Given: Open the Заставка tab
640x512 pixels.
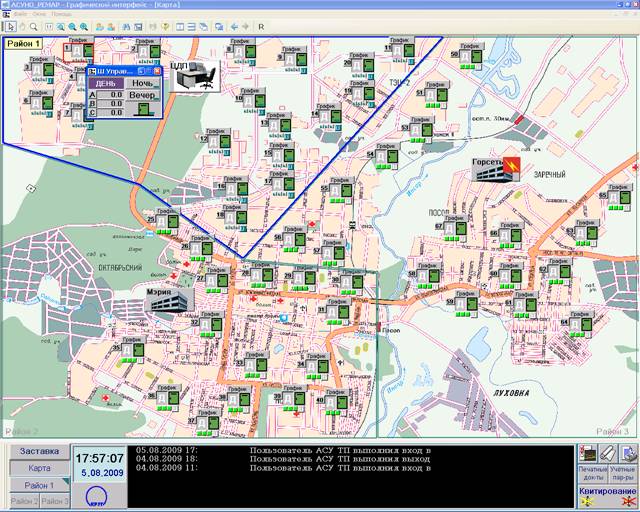Looking at the screenshot, I should [40, 451].
